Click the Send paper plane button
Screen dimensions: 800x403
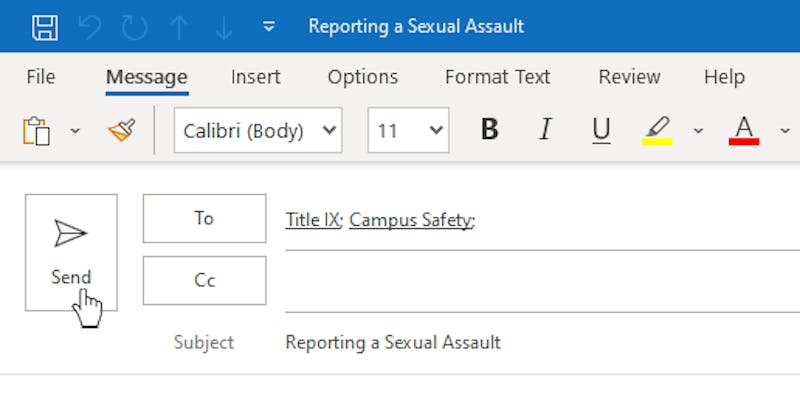[x=71, y=252]
